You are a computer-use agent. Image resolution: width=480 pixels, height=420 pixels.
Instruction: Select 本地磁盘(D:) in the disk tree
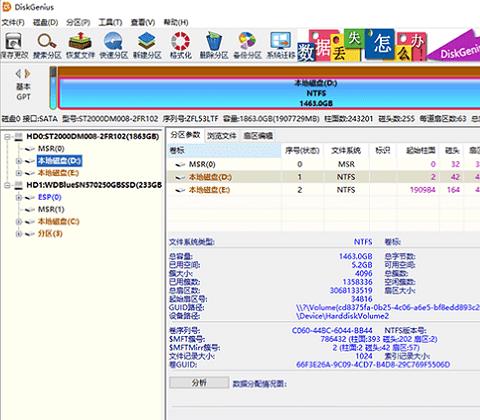pos(59,161)
